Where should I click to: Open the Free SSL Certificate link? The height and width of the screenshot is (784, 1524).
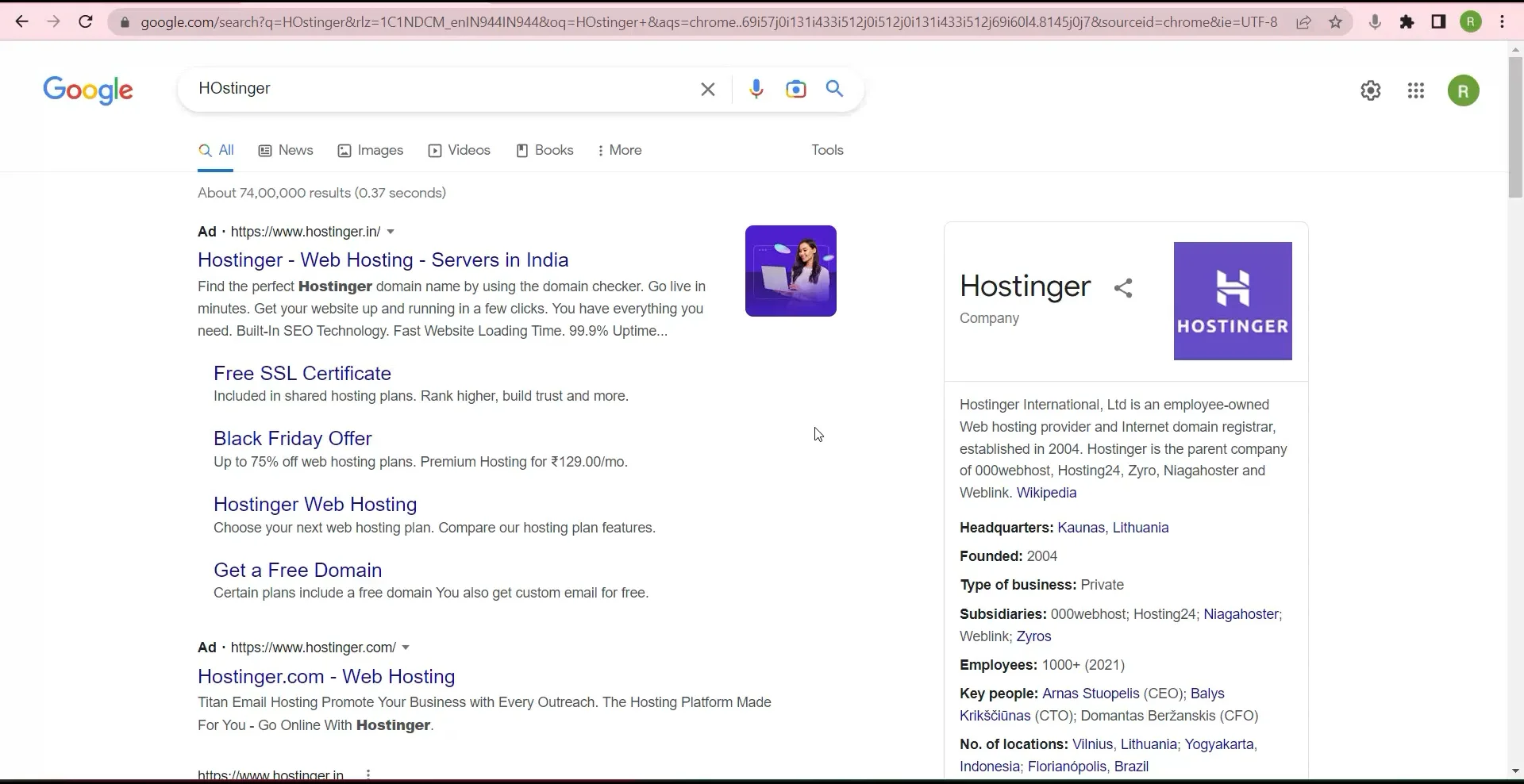tap(302, 373)
